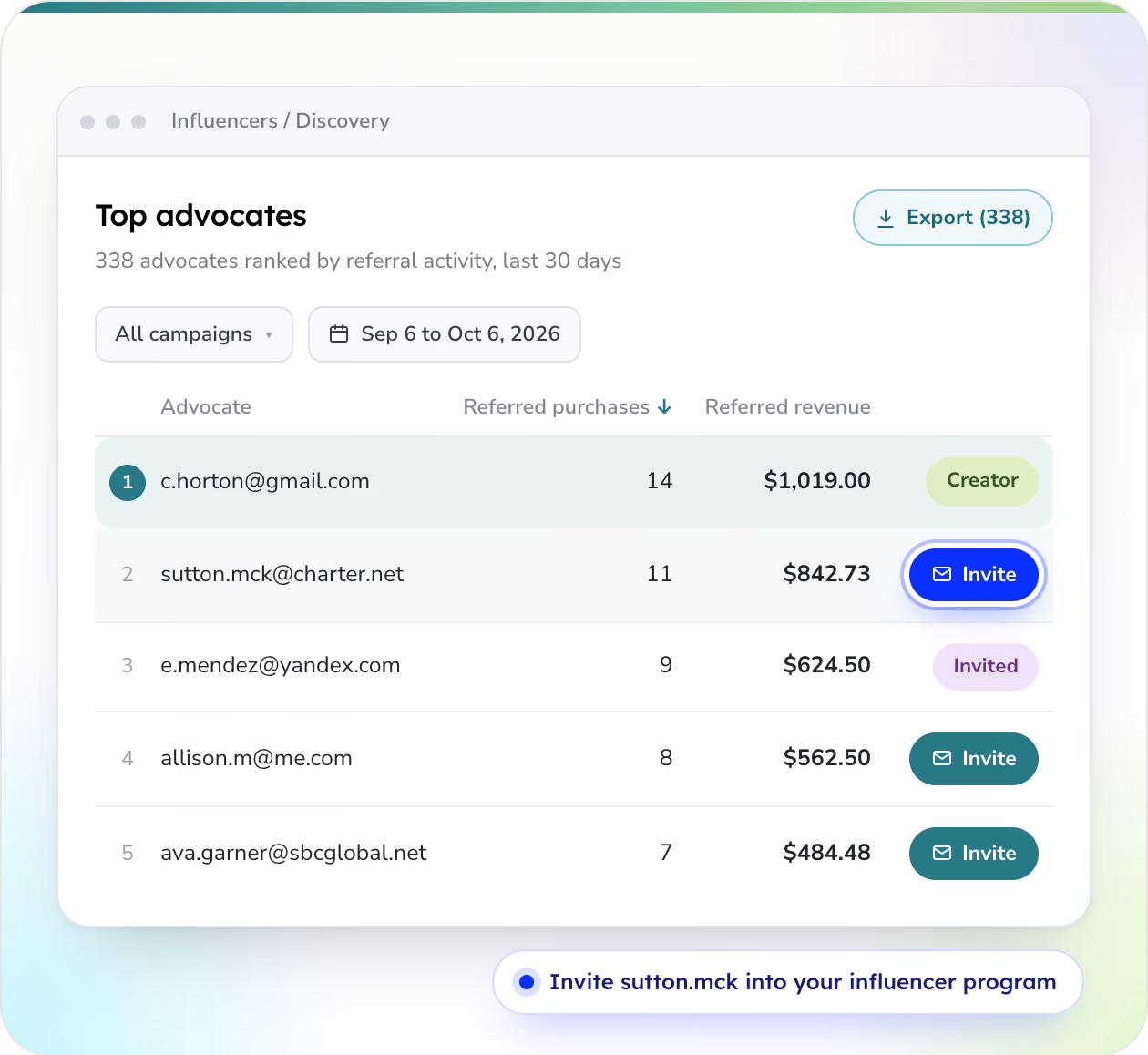Open the Sep 6 to Oct 6, 2026 date picker

pyautogui.click(x=445, y=334)
